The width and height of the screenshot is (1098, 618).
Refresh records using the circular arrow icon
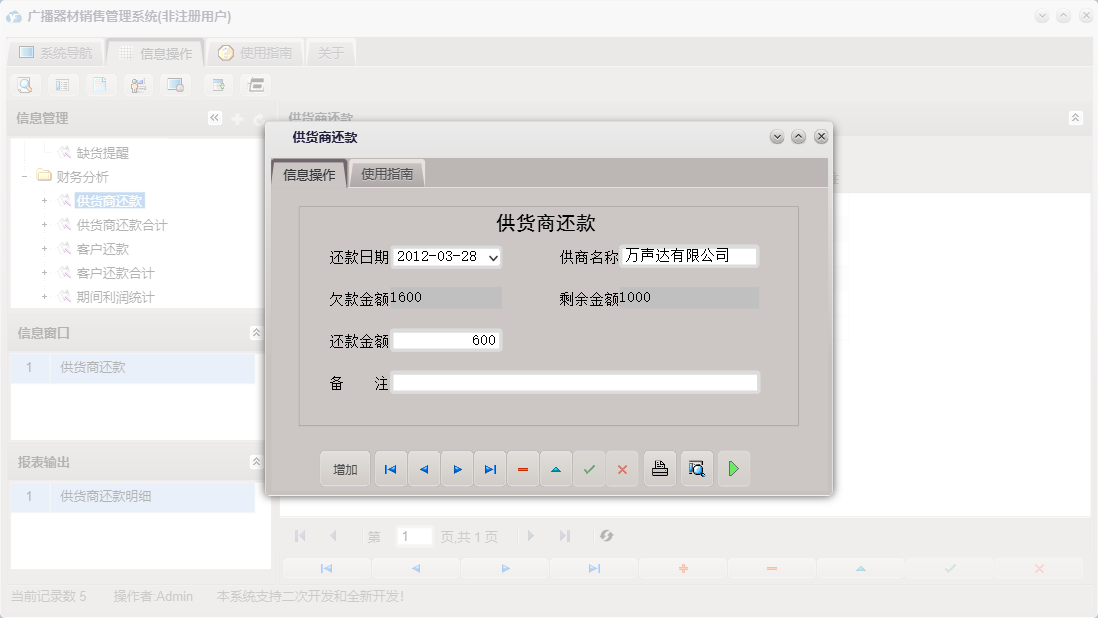tap(607, 536)
